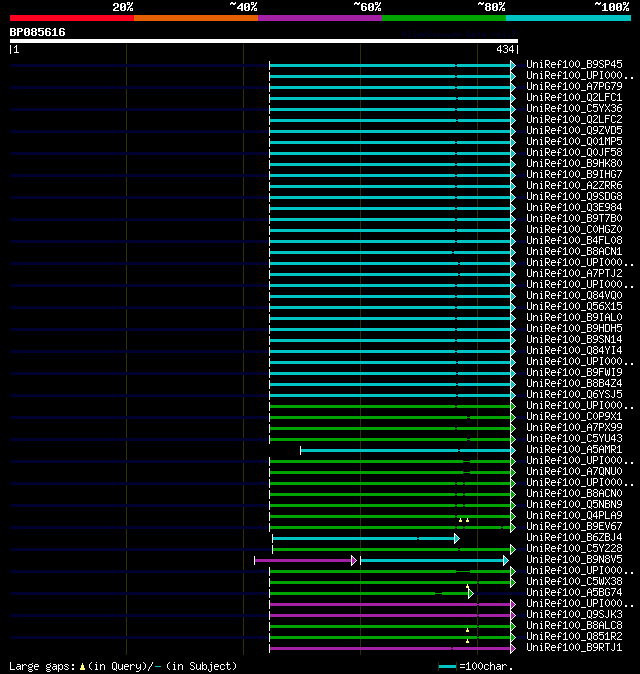Viewport: 640px width, 674px height.
Task: Select the UniRef100_Q9ZVD5 label
Action: coord(574,131)
